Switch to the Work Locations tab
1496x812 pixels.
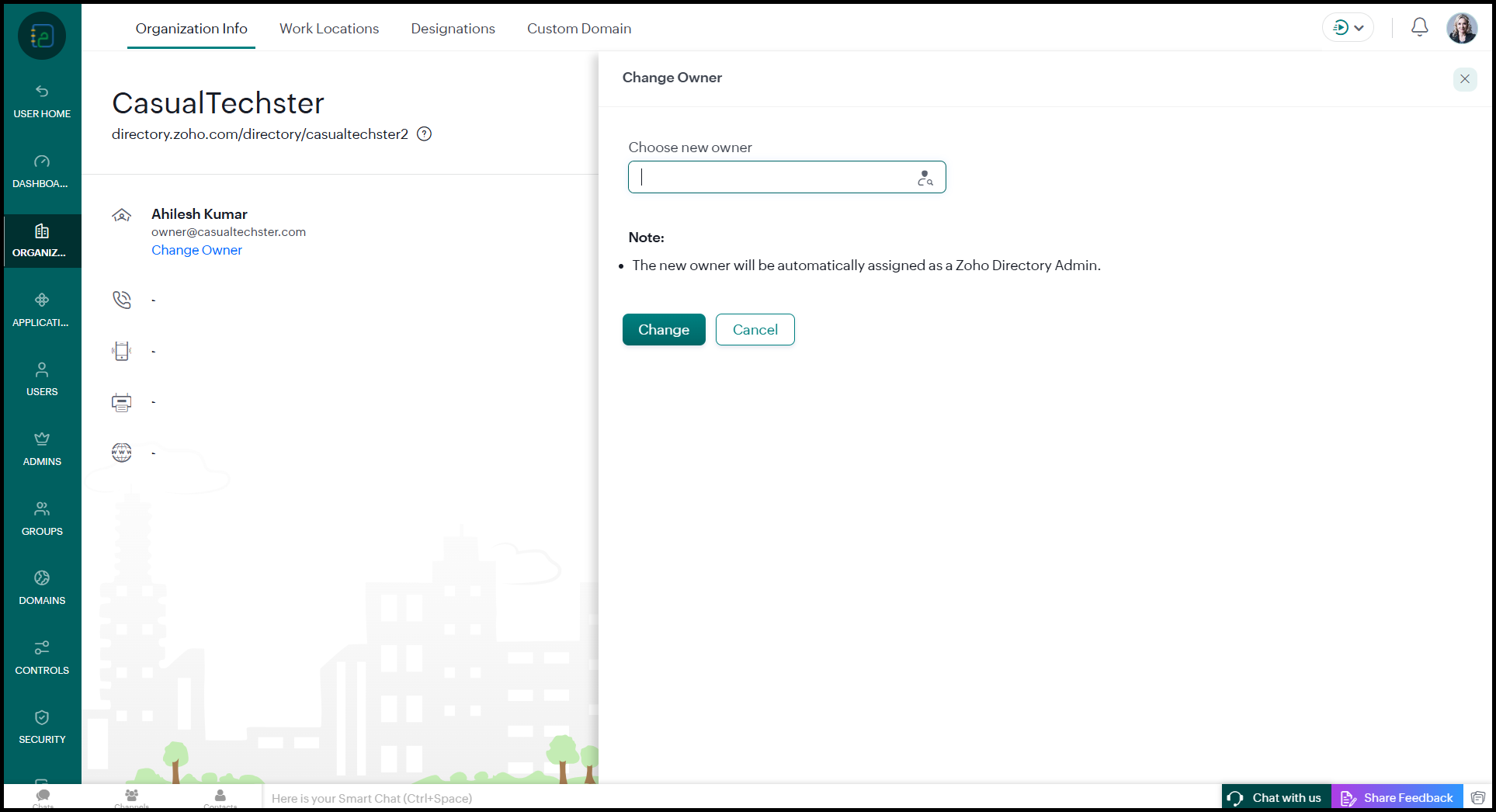329,29
